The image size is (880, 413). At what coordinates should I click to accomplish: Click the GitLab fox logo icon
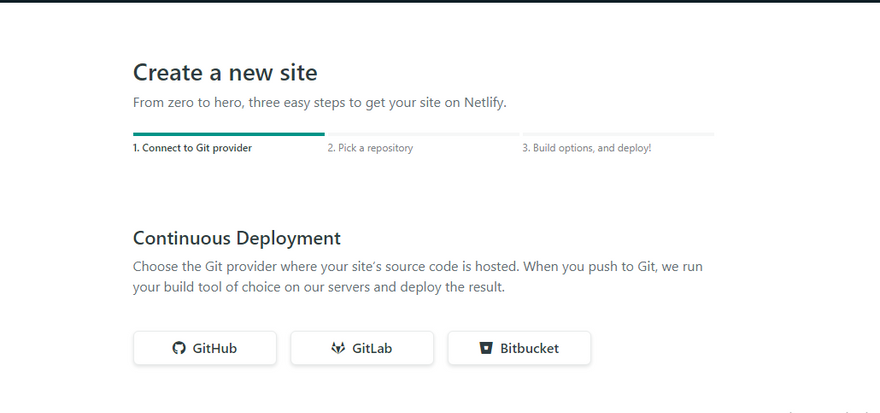338,348
